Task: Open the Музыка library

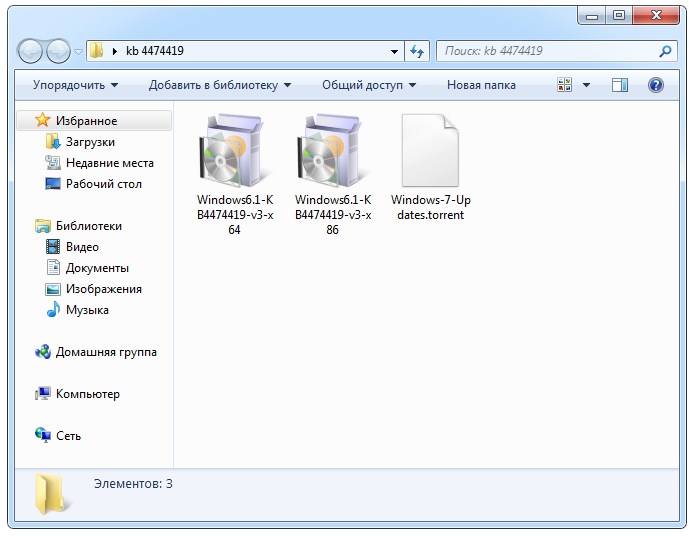Action: tap(87, 310)
